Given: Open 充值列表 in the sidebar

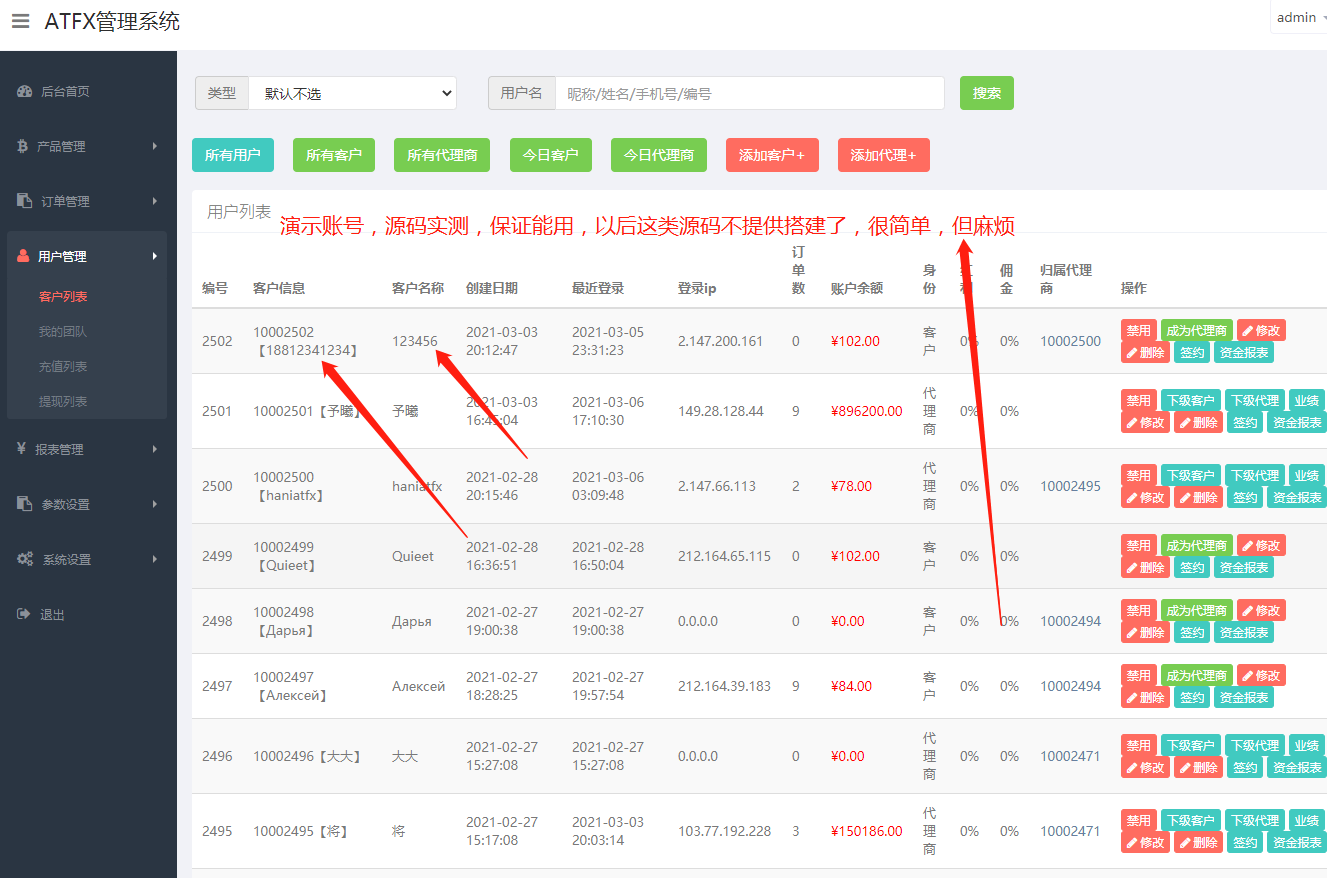Looking at the screenshot, I should tap(63, 366).
